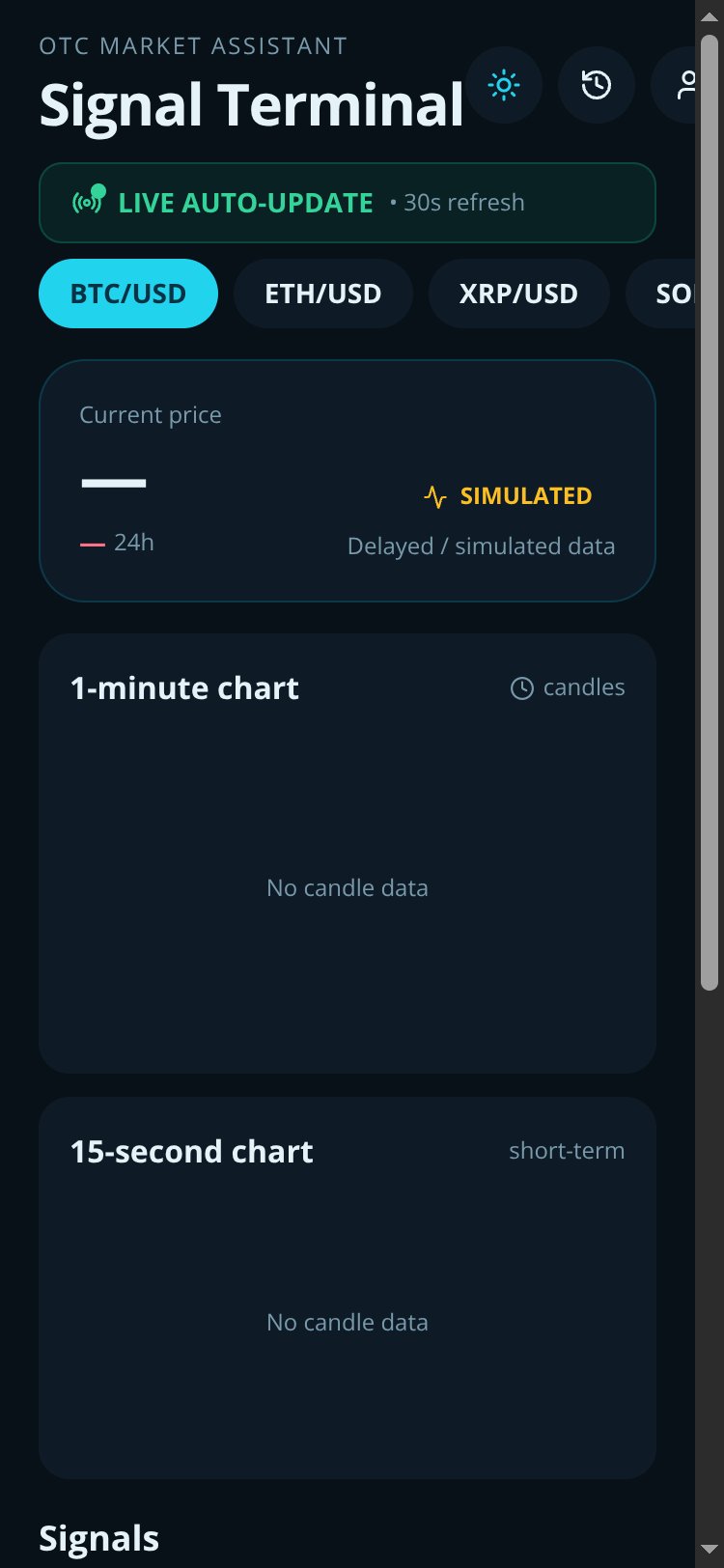Open signal history clock icon

(597, 85)
